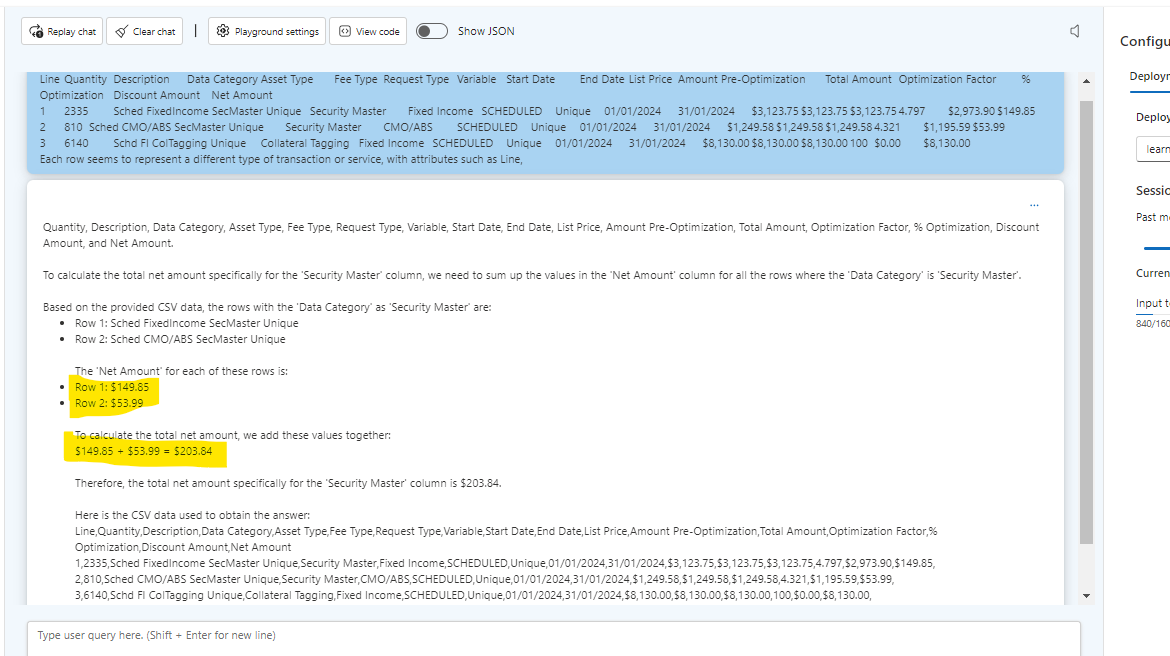Adjust the Past messages slider
Image resolution: width=1170 pixels, height=656 pixels.
click(1157, 248)
